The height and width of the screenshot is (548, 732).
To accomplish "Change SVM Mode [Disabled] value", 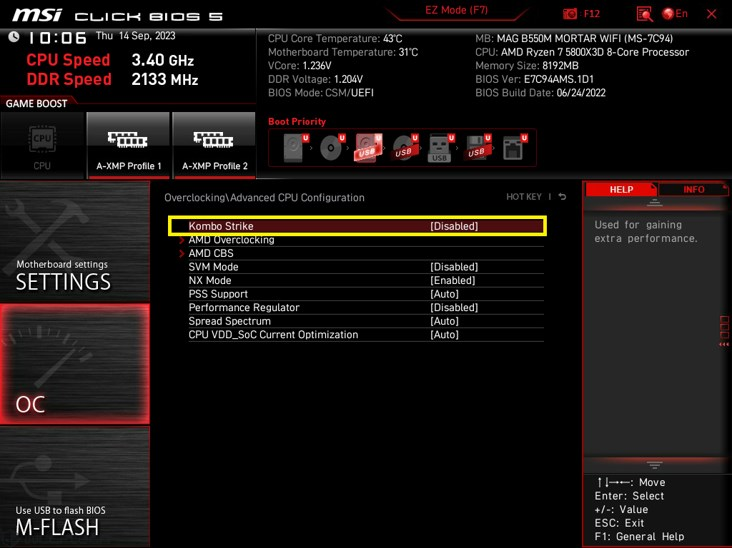I will pyautogui.click(x=454, y=267).
